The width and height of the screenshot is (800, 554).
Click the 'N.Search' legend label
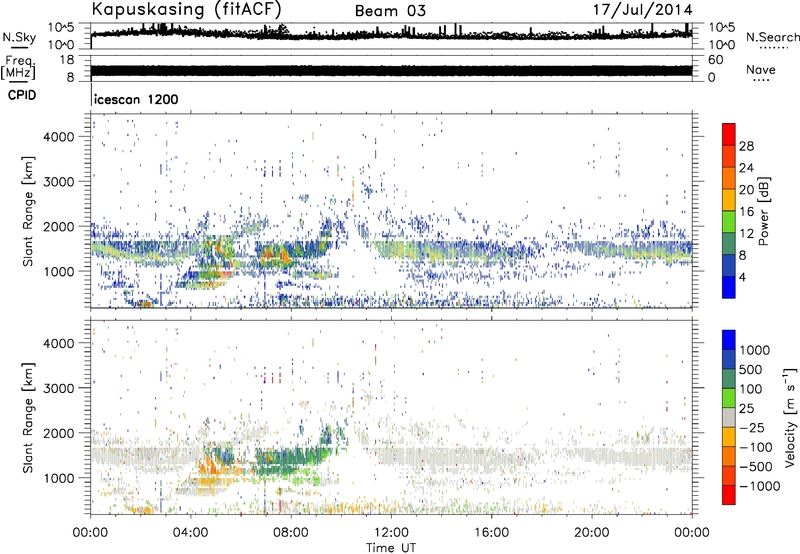(773, 37)
